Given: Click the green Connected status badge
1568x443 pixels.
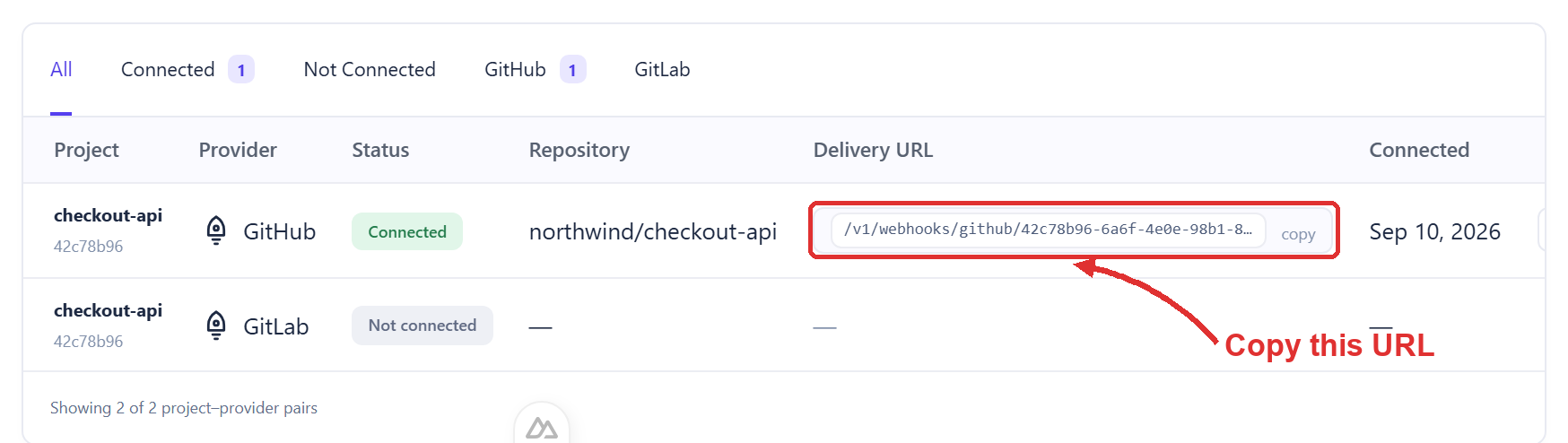Looking at the screenshot, I should pyautogui.click(x=407, y=231).
